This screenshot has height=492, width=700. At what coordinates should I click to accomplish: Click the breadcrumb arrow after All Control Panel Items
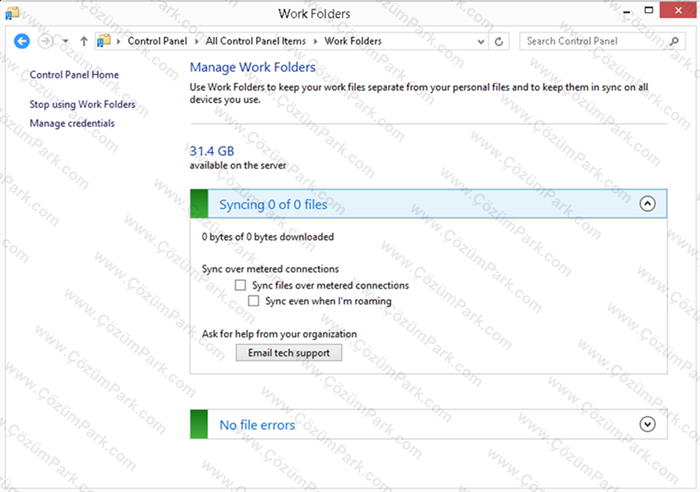[315, 42]
